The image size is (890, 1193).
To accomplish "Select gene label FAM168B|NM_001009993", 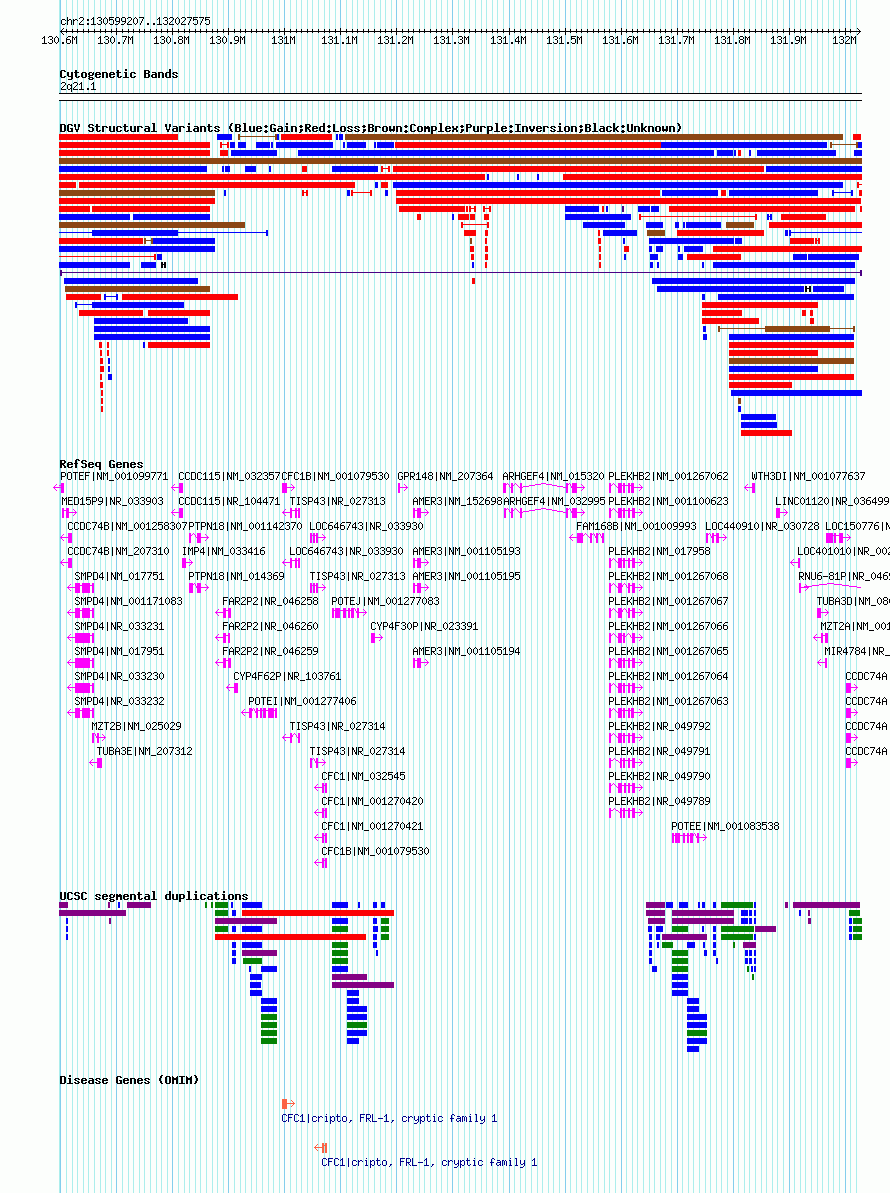I will [x=637, y=527].
